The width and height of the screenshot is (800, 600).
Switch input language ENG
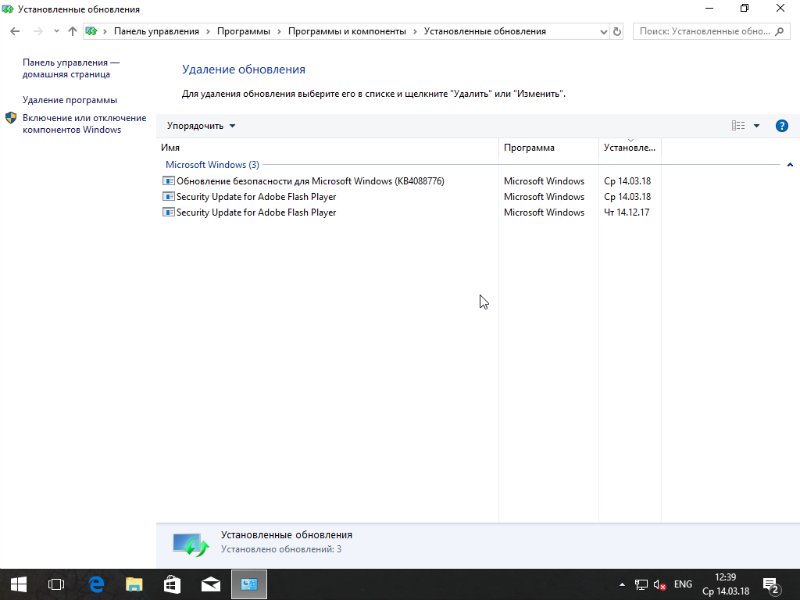683,585
